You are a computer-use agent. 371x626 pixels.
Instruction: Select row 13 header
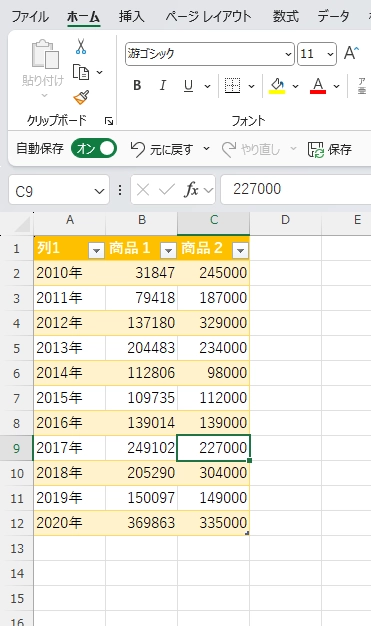click(17, 548)
